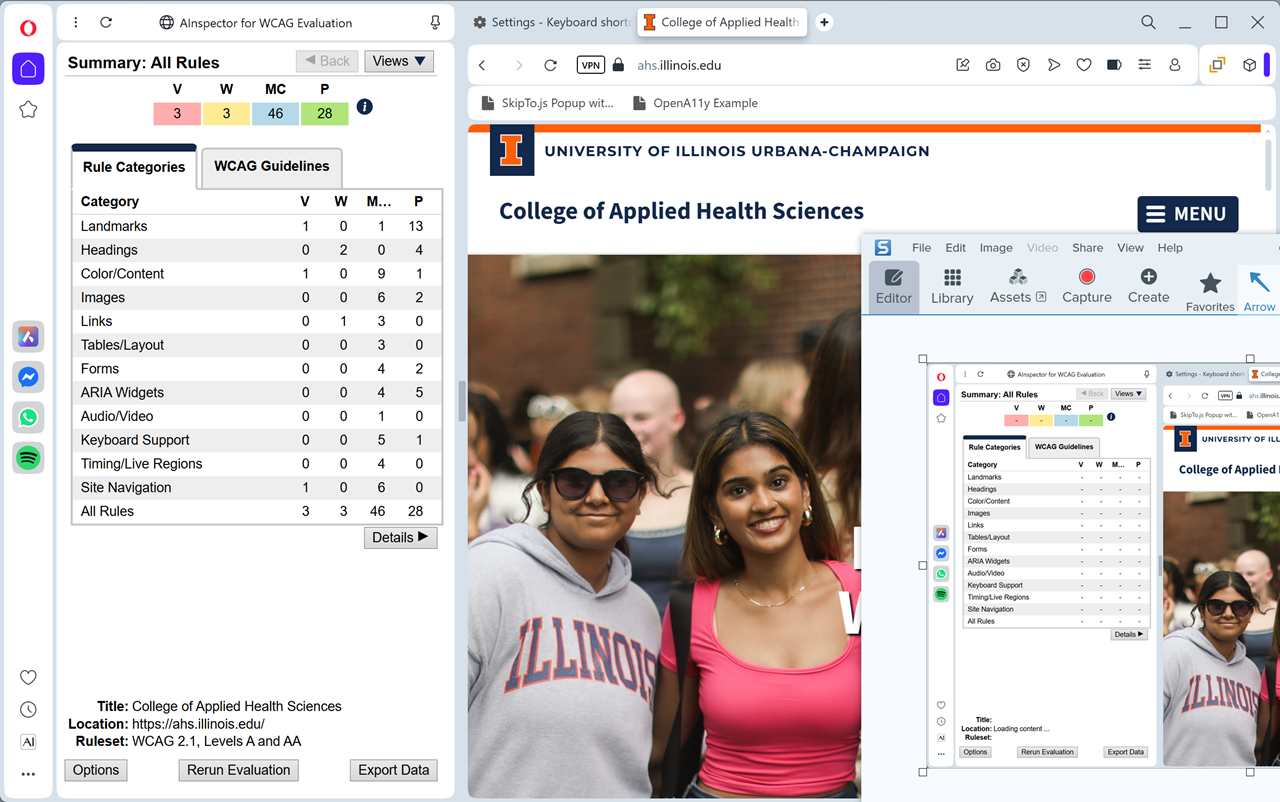
Task: Take a snapshot with the camera icon
Action: [x=993, y=65]
